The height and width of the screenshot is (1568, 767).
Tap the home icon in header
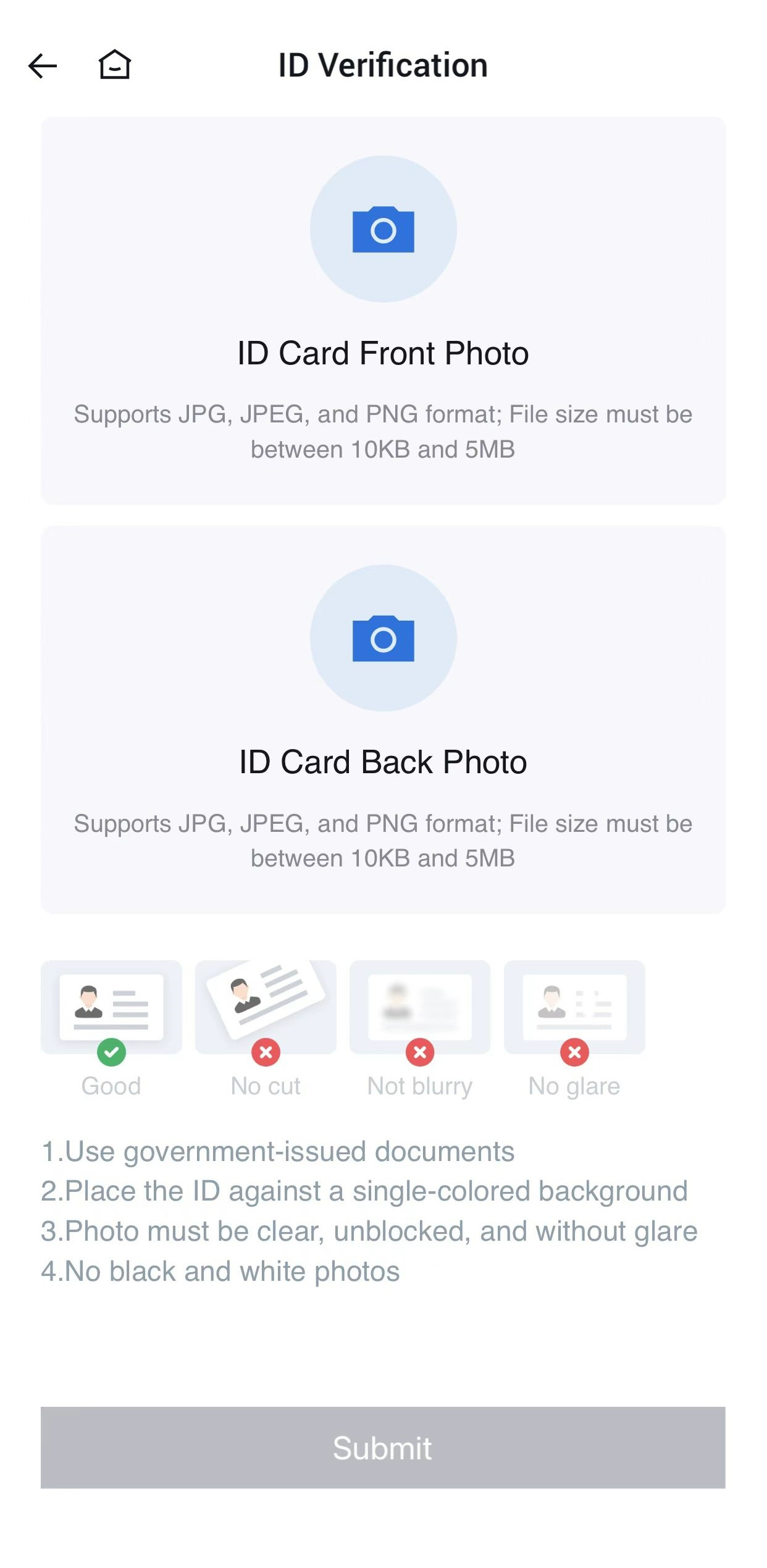115,65
